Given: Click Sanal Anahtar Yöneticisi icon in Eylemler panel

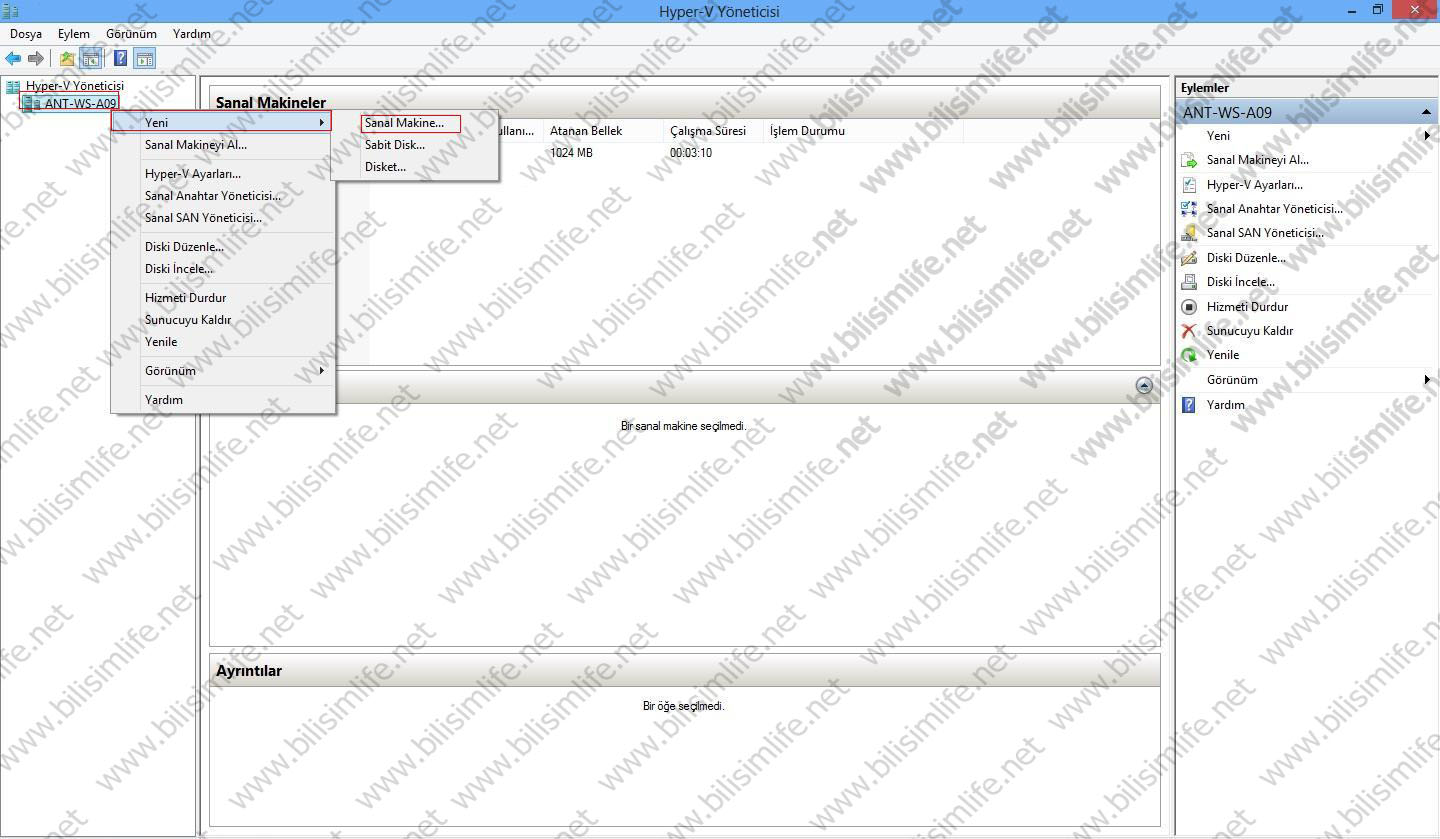Looking at the screenshot, I should point(1189,209).
